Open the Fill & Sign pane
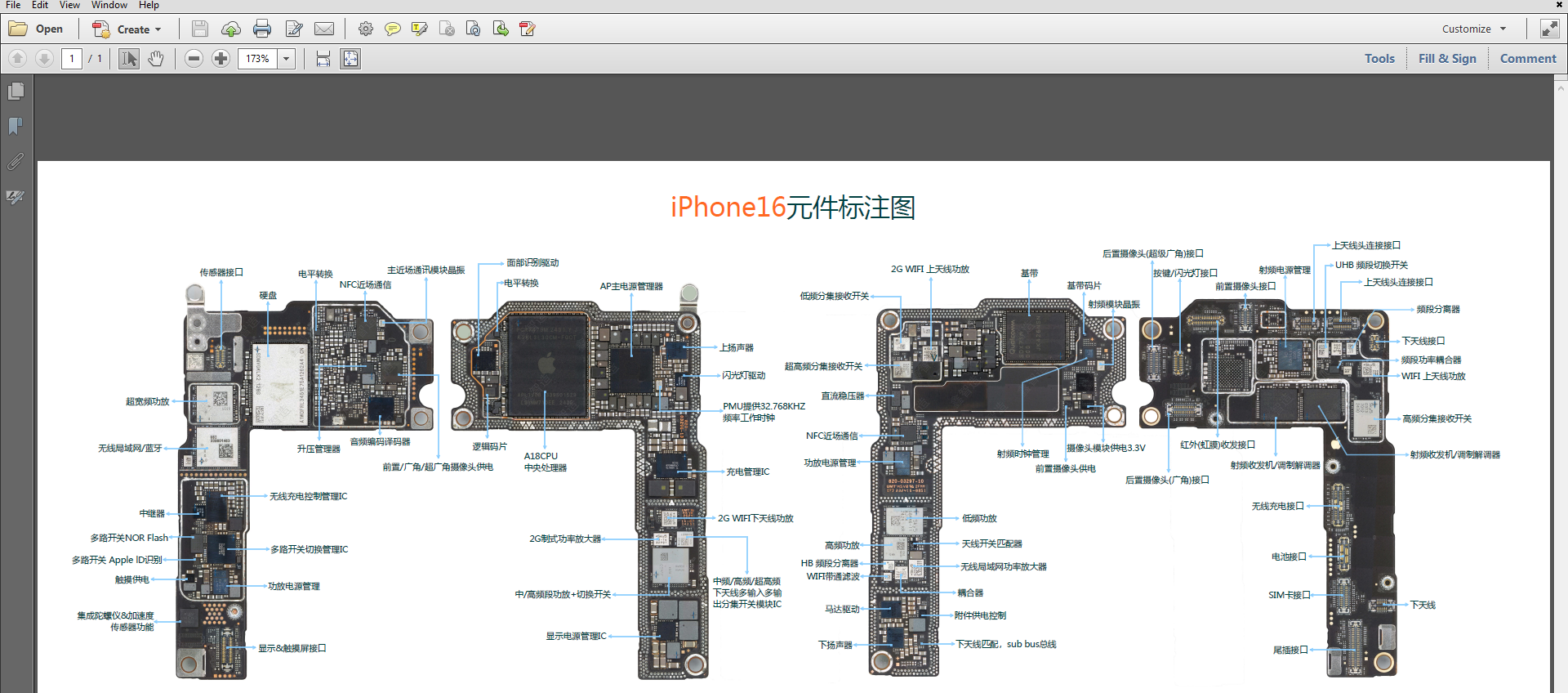This screenshot has width=1568, height=693. pyautogui.click(x=1446, y=59)
